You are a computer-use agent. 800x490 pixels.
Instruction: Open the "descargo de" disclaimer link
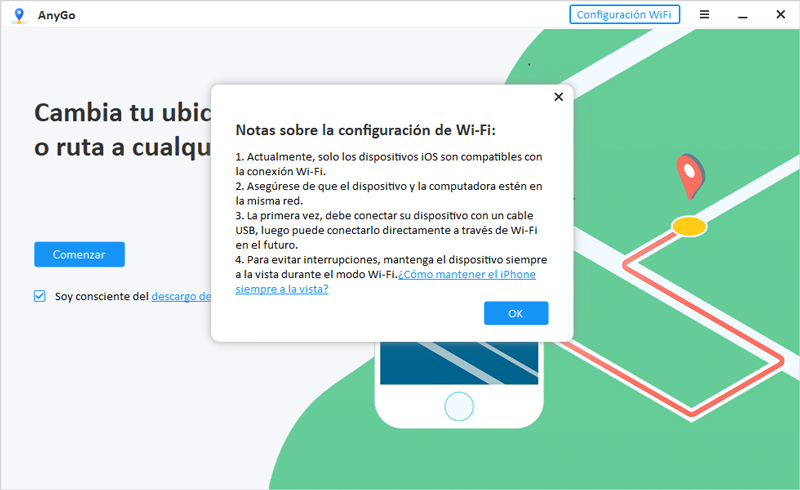180,296
